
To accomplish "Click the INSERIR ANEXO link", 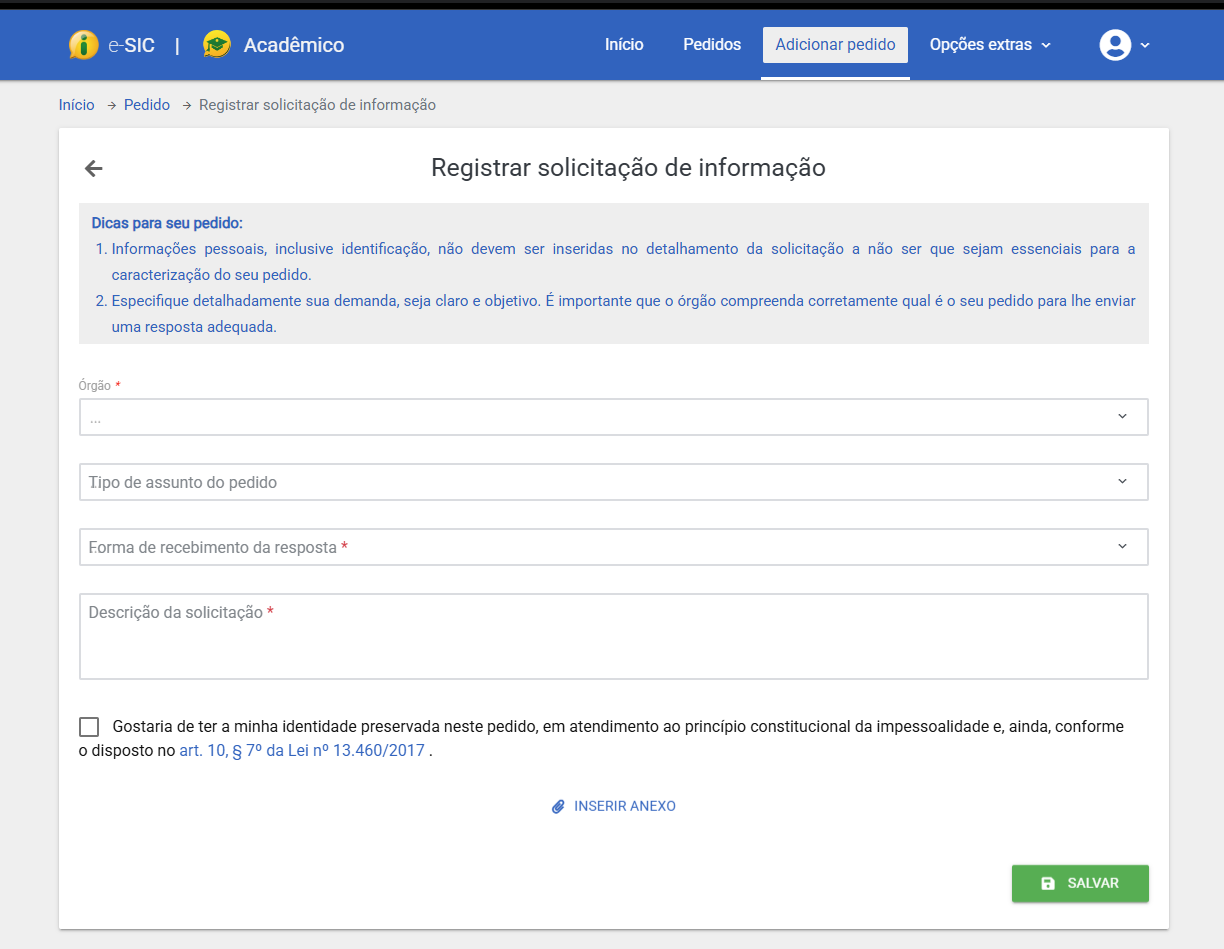I will pos(624,806).
